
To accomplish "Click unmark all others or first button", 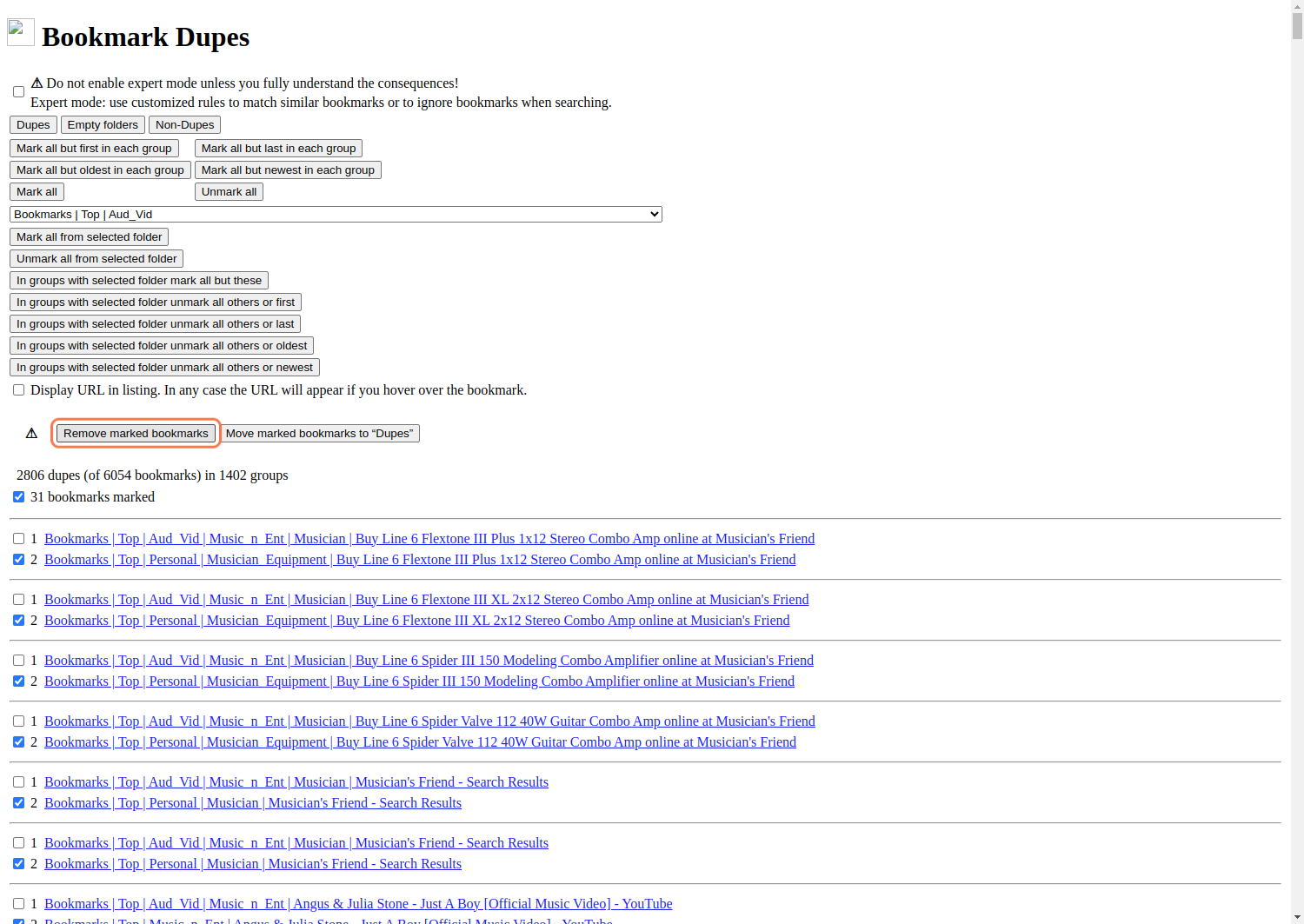I will [156, 302].
